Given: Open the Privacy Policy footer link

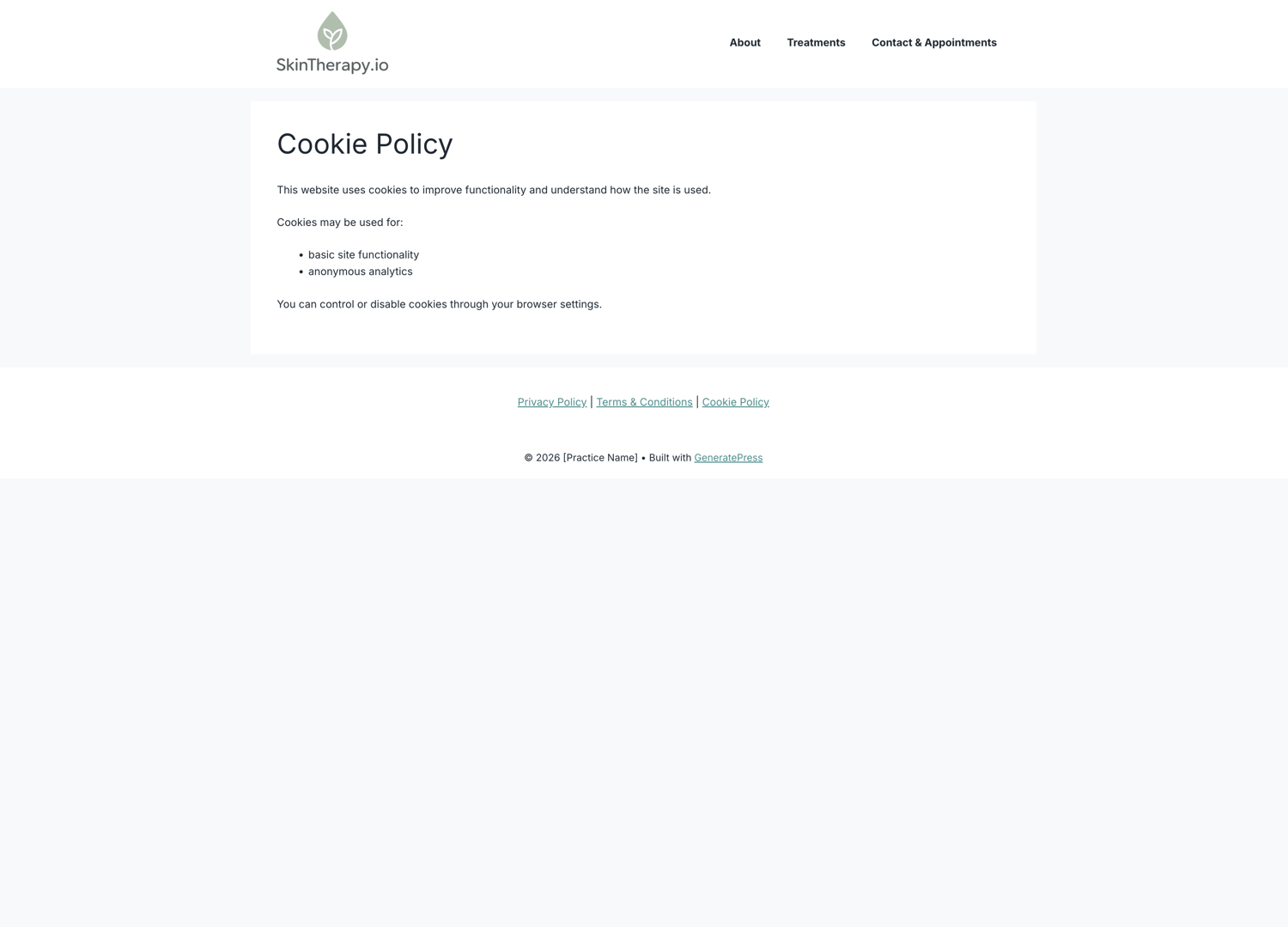Looking at the screenshot, I should [x=552, y=402].
